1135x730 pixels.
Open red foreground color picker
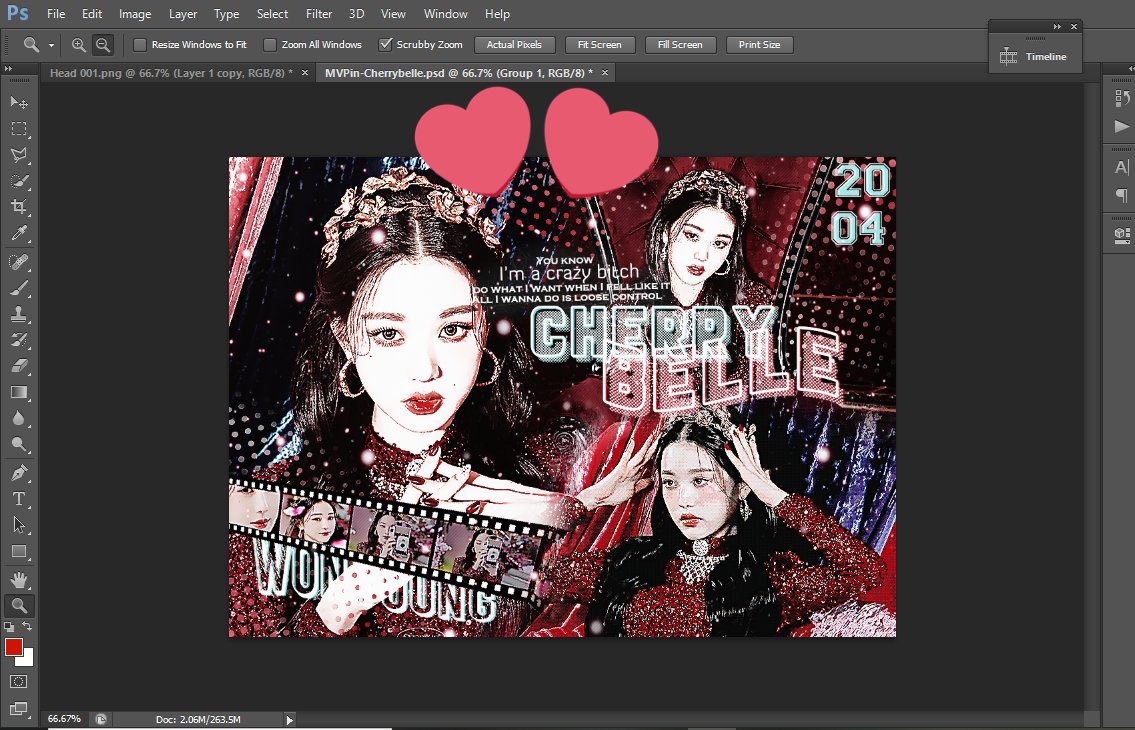[x=13, y=647]
